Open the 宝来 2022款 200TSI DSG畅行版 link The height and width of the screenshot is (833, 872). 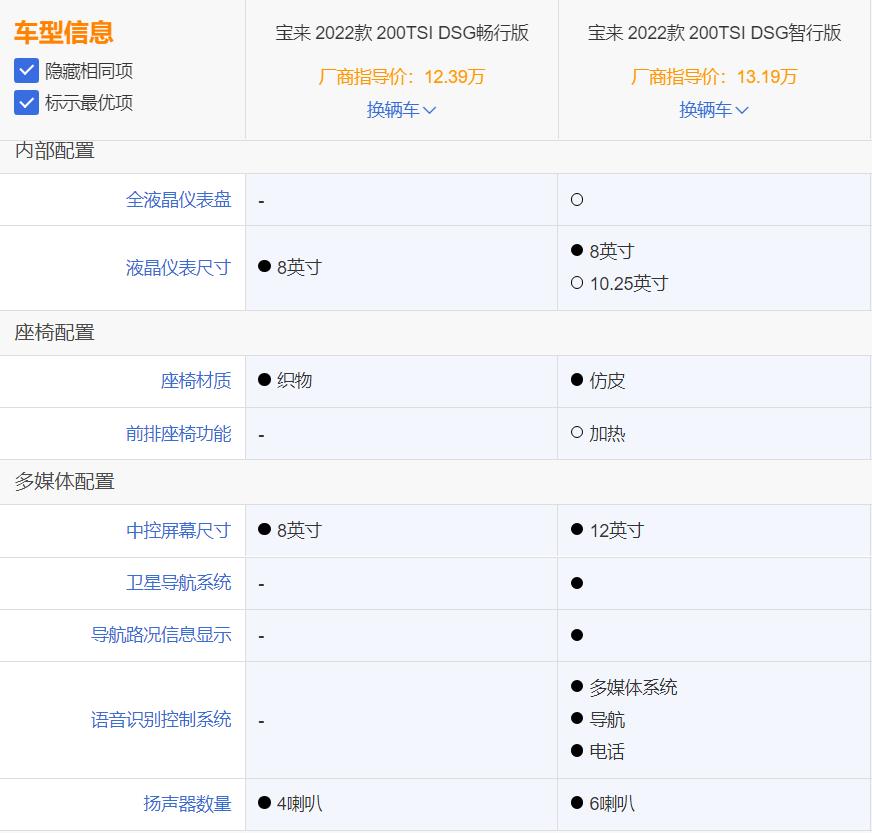pos(402,33)
